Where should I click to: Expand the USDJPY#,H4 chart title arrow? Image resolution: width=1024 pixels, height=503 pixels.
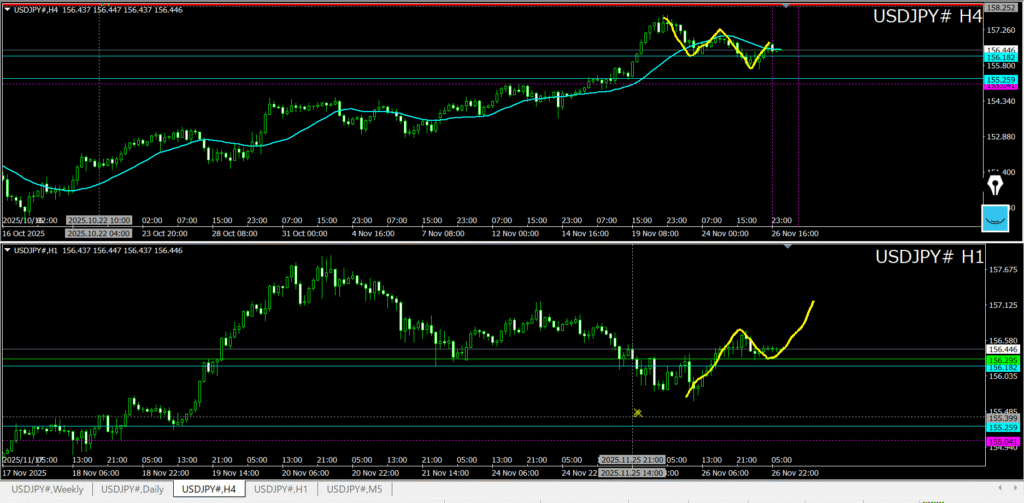click(5, 10)
